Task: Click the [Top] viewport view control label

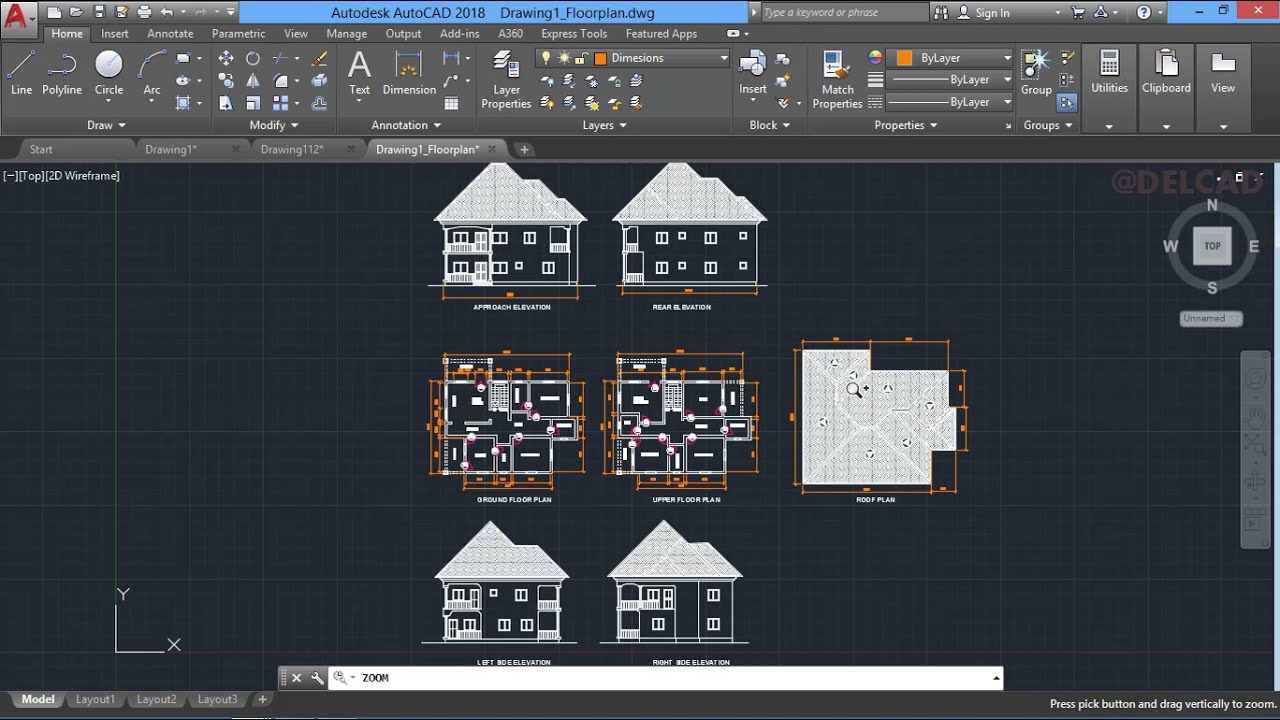Action: coord(31,176)
